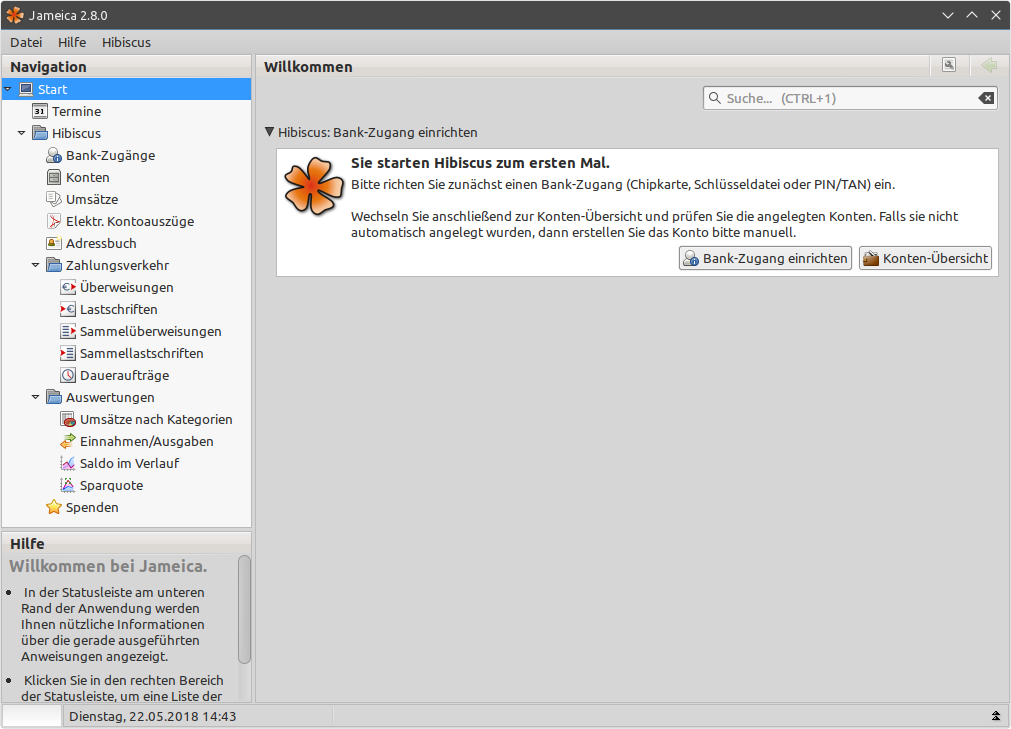Image resolution: width=1011 pixels, height=729 pixels.
Task: Clear search with the backspace icon
Action: [x=986, y=98]
